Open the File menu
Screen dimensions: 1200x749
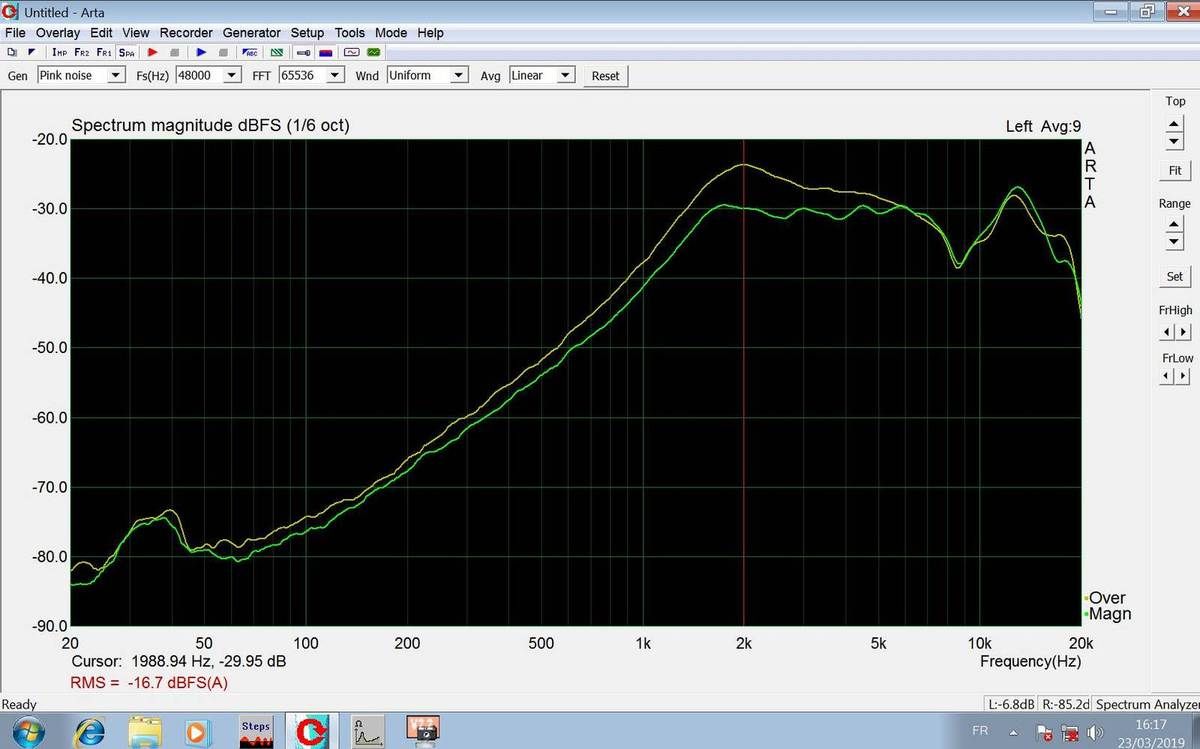(x=15, y=33)
